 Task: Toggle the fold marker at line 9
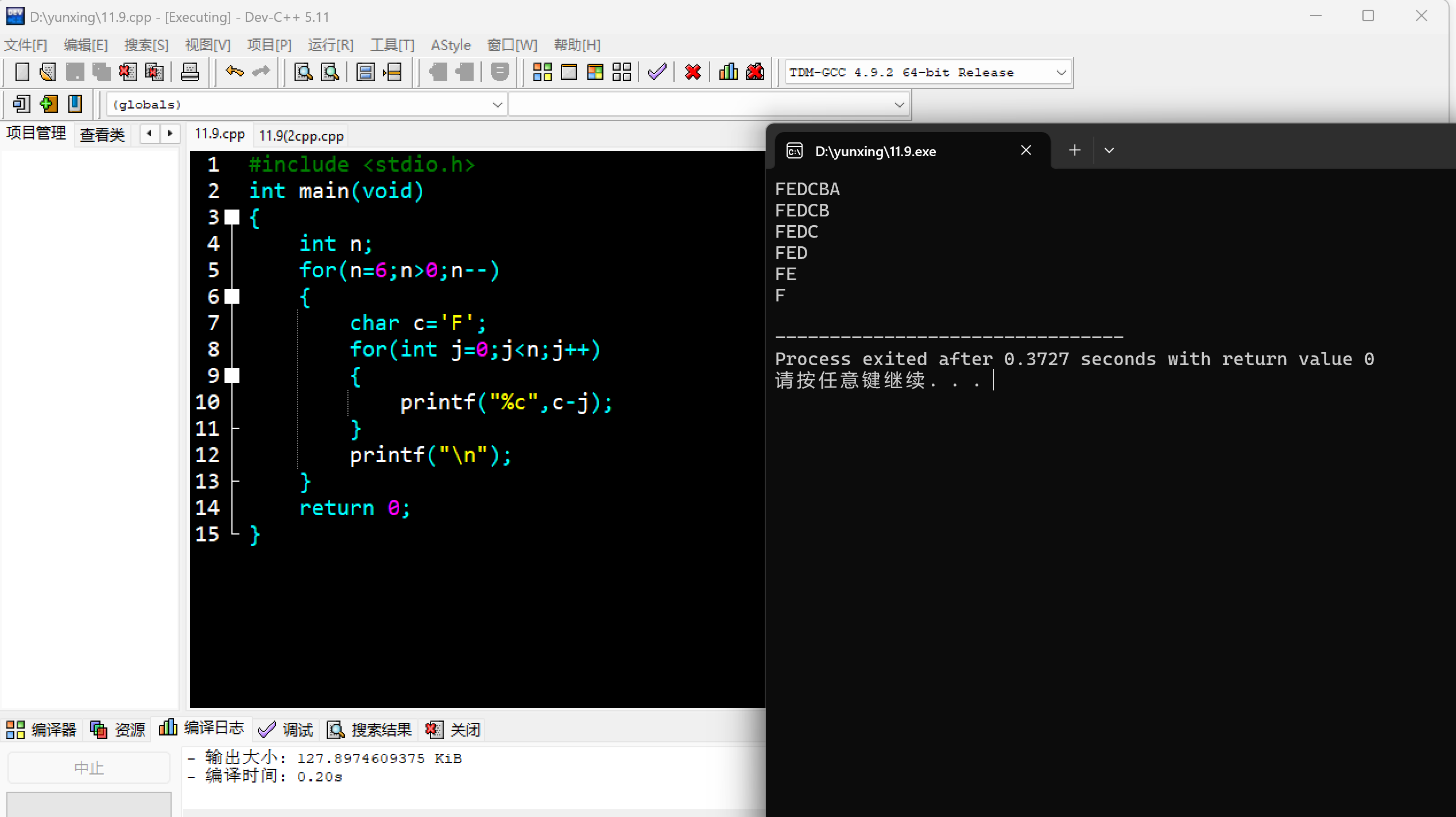coord(232,375)
